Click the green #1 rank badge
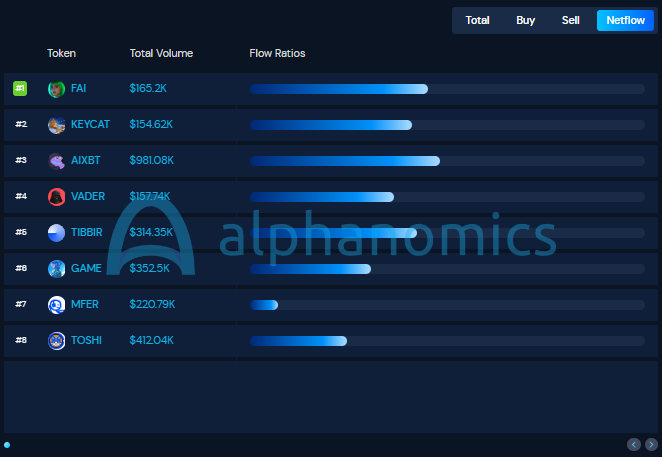Viewport: 662px width, 457px height. click(20, 88)
